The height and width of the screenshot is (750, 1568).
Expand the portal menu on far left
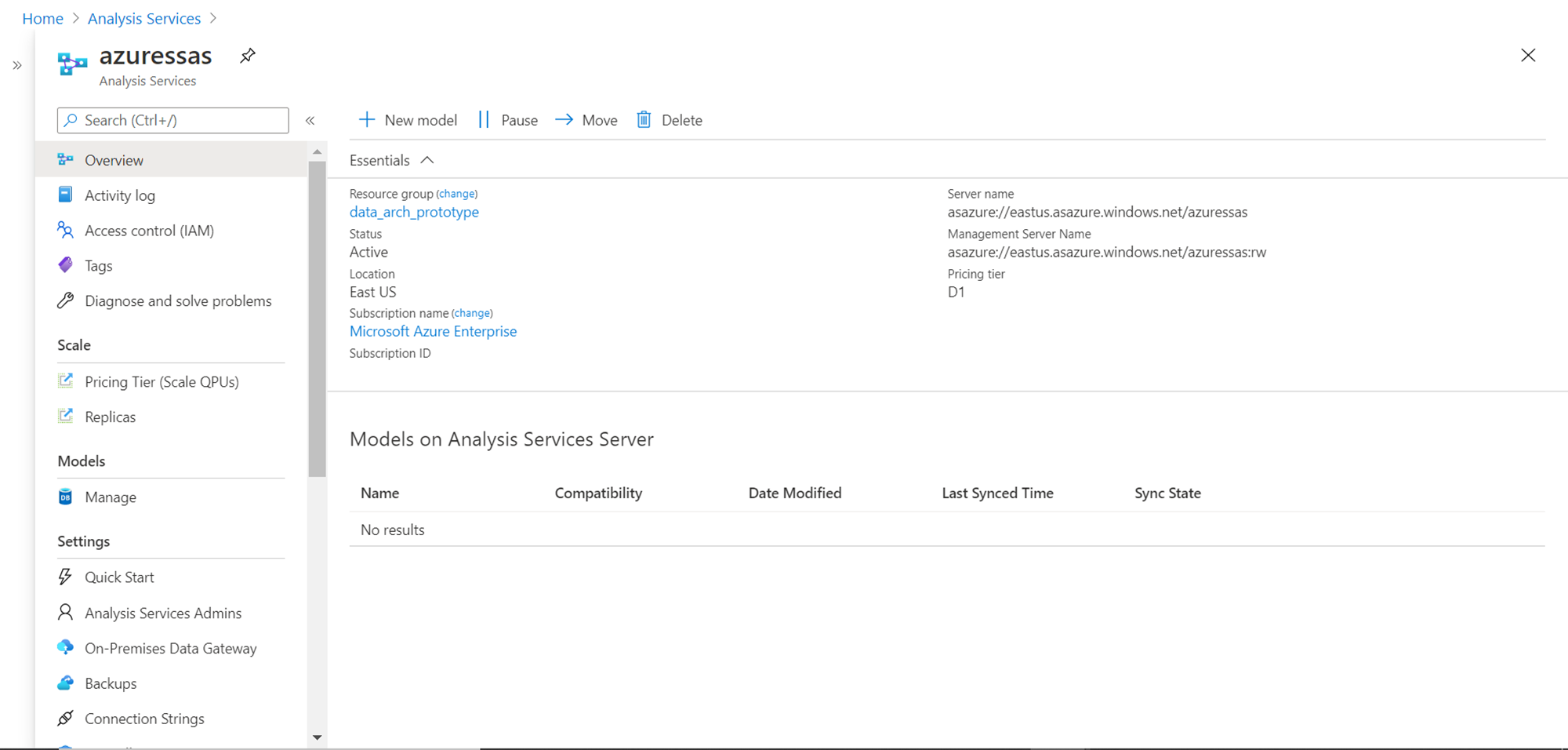click(x=17, y=66)
